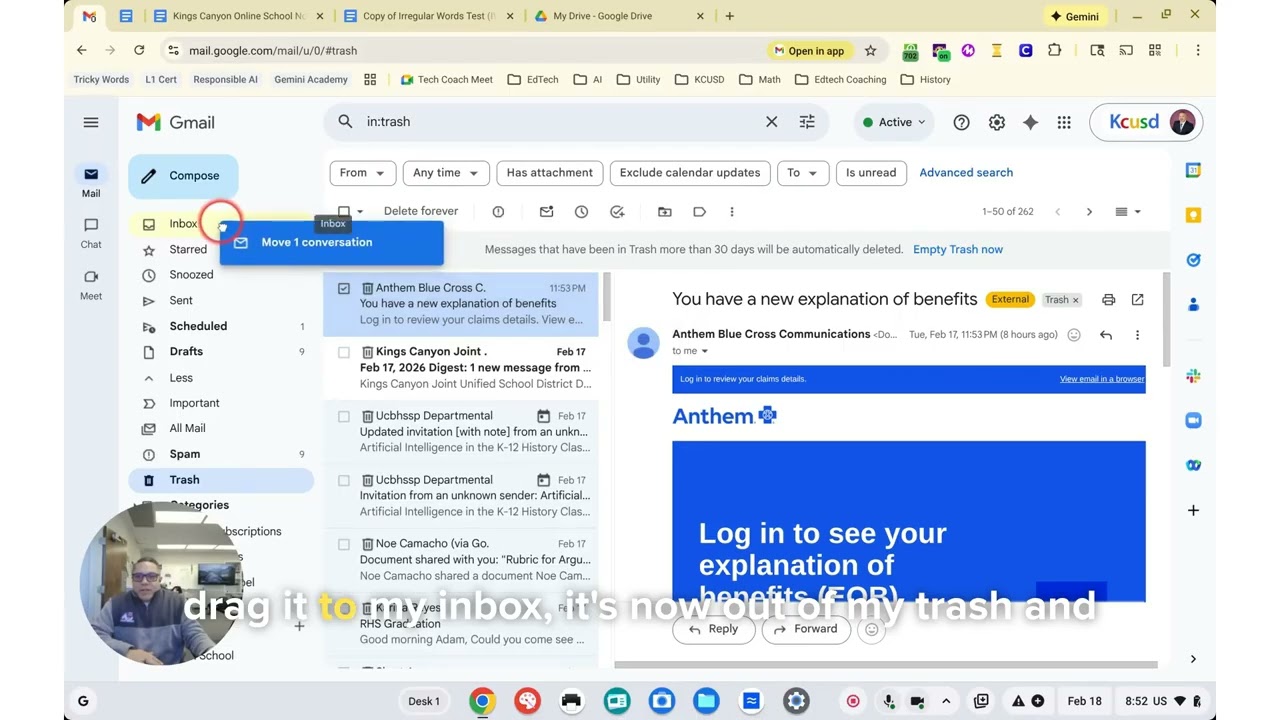Open search options filter sliders icon
Viewport: 1280px width, 720px height.
click(807, 122)
